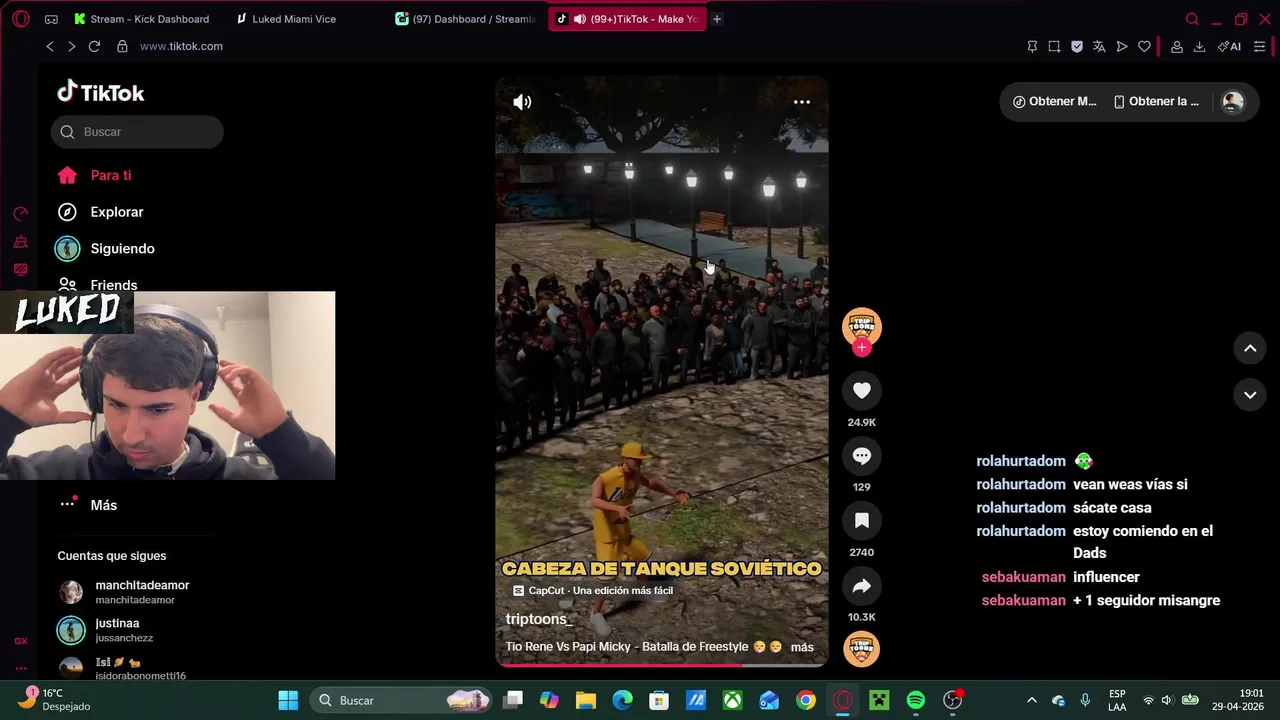Click the www.tiktok.com address bar

click(x=181, y=46)
